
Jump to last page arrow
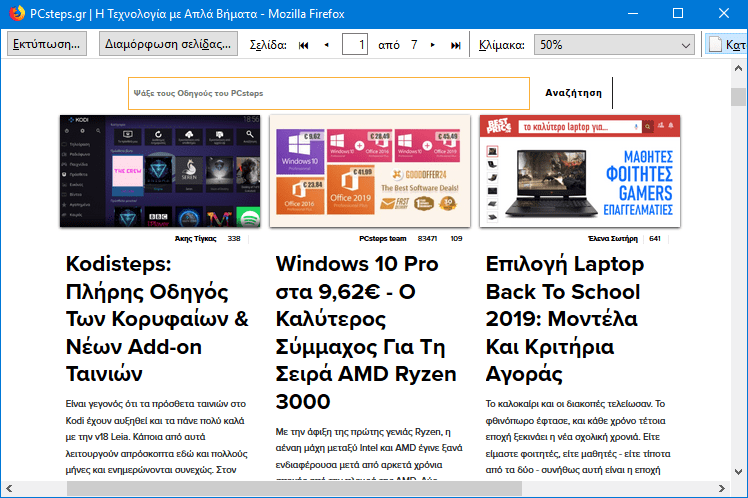pos(456,45)
